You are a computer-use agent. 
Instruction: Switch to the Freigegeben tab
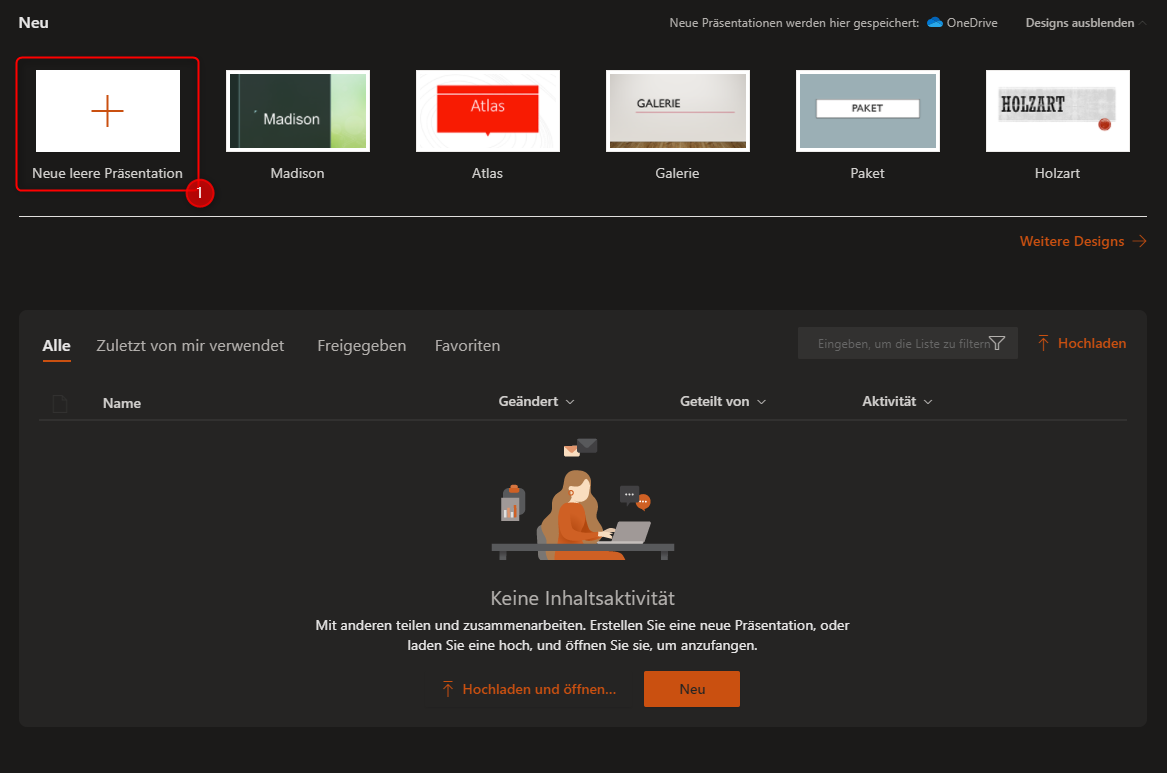coord(361,346)
